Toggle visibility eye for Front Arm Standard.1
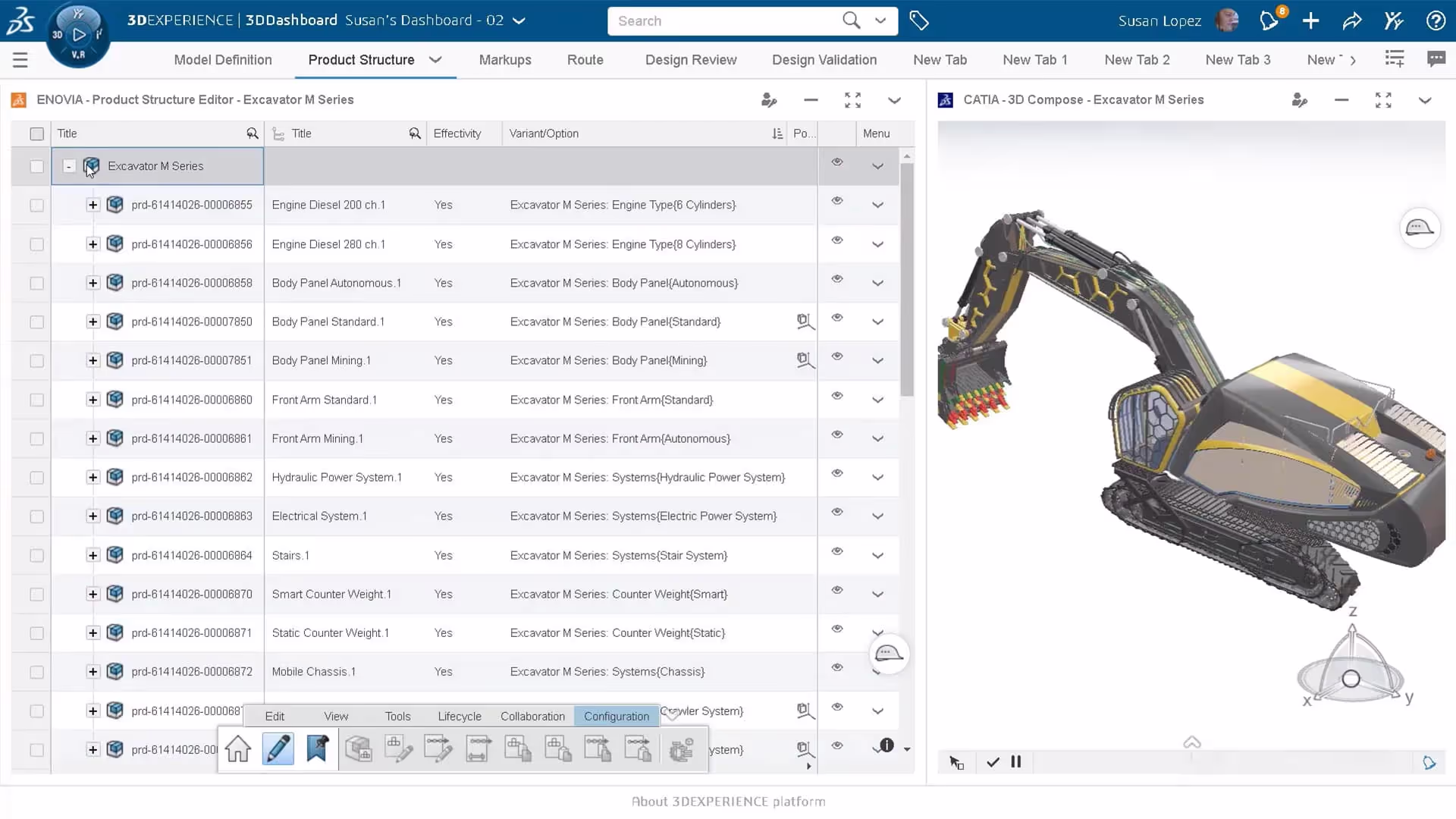 coord(837,396)
